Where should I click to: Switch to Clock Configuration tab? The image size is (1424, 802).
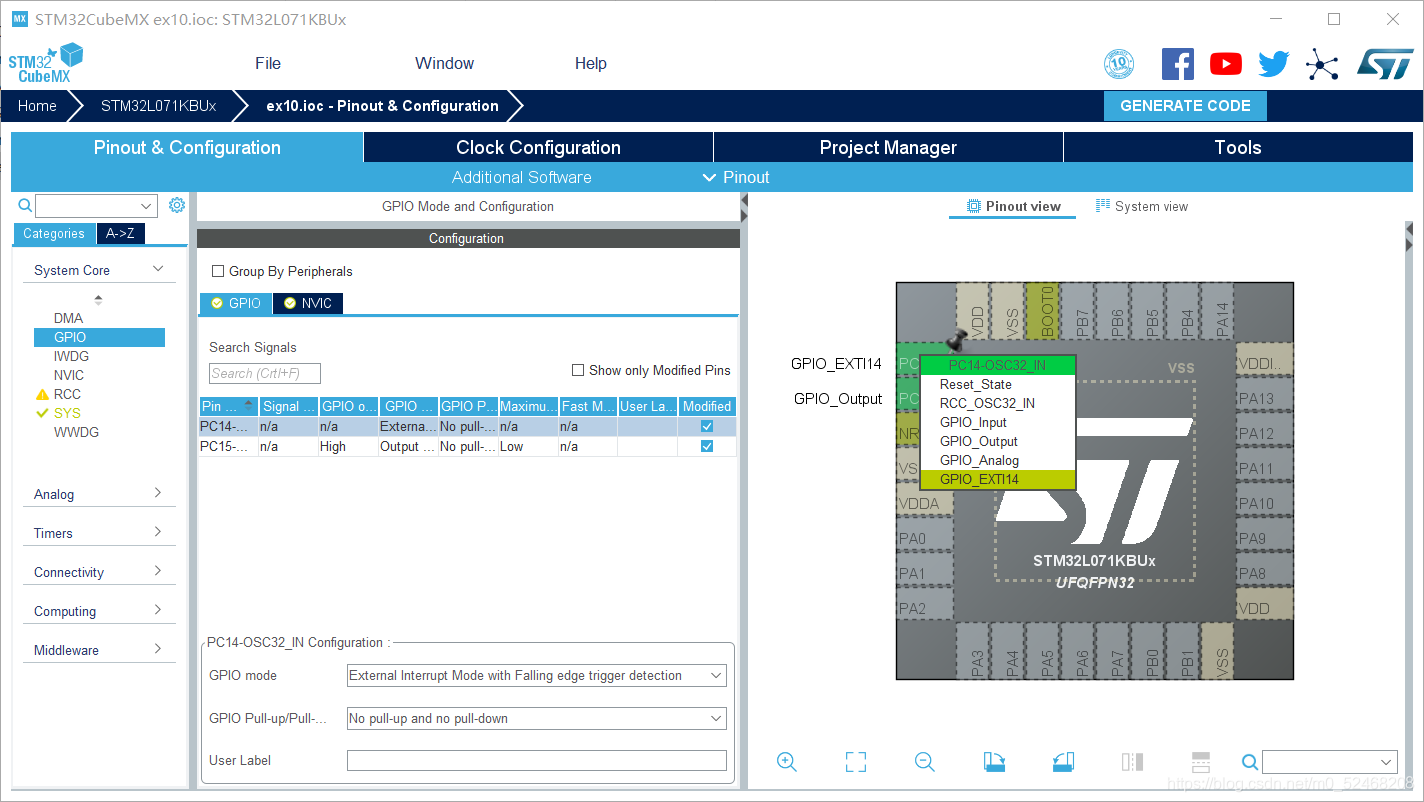point(538,147)
